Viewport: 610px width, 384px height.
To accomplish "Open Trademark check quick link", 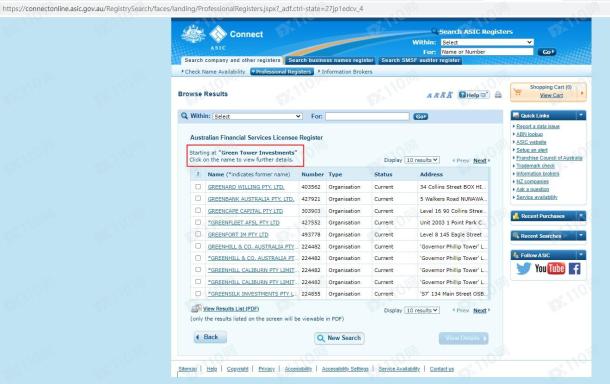I will pyautogui.click(x=535, y=165).
